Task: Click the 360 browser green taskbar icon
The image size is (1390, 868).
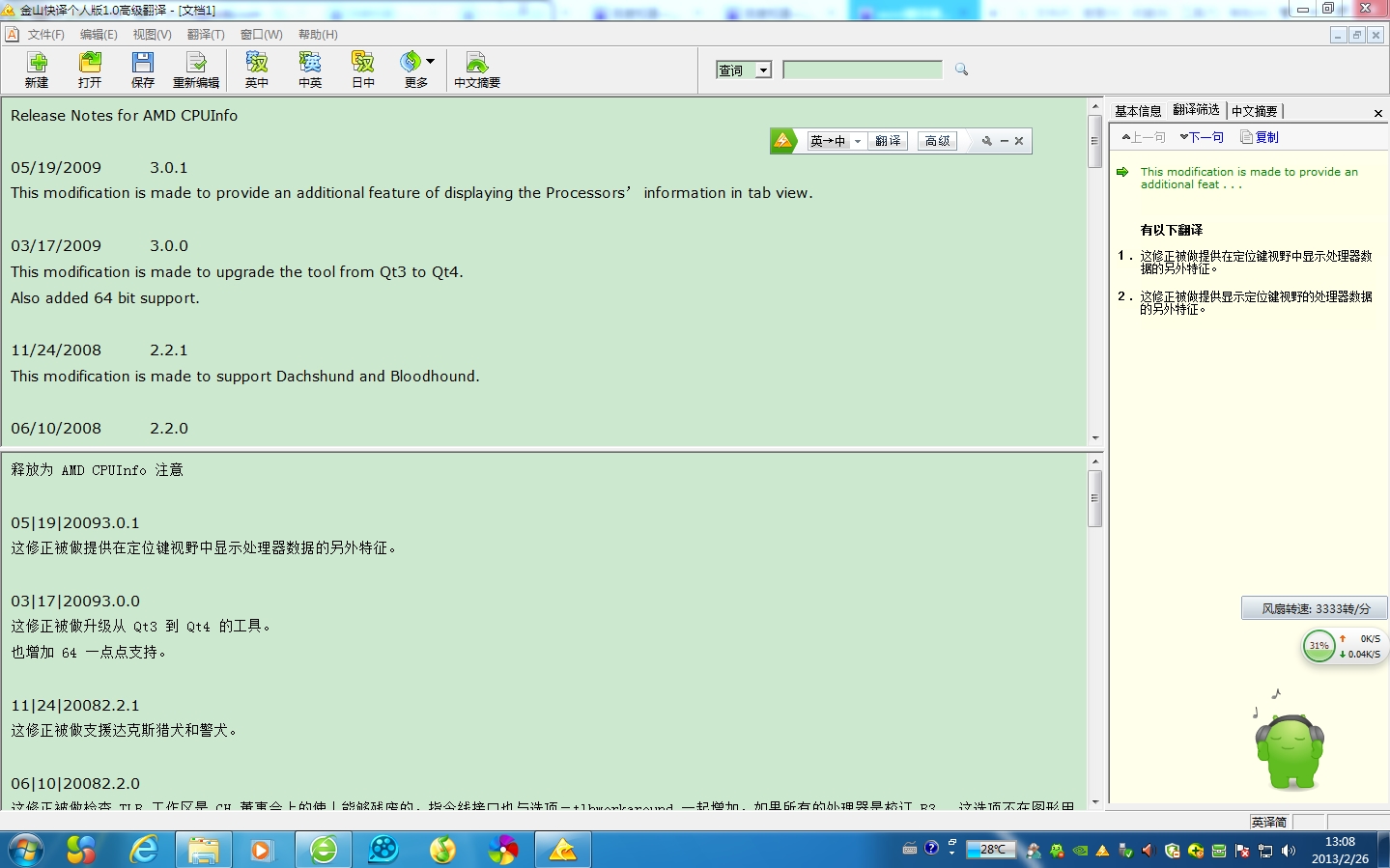Action: (324, 851)
